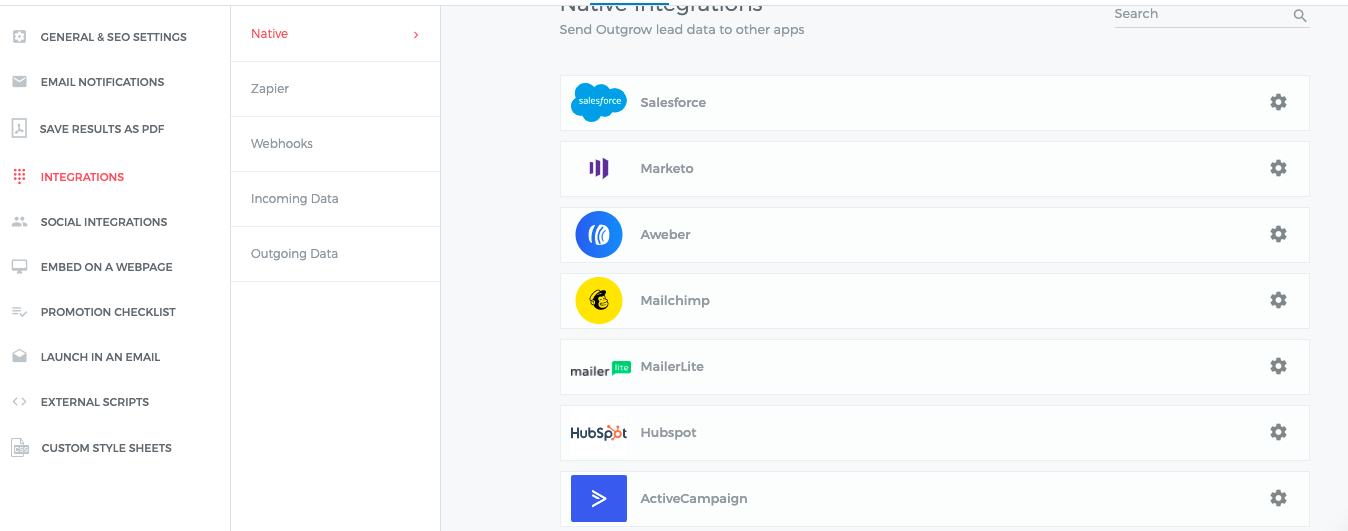Click the Marketo integration name
This screenshot has height=531, width=1348.
(x=667, y=168)
